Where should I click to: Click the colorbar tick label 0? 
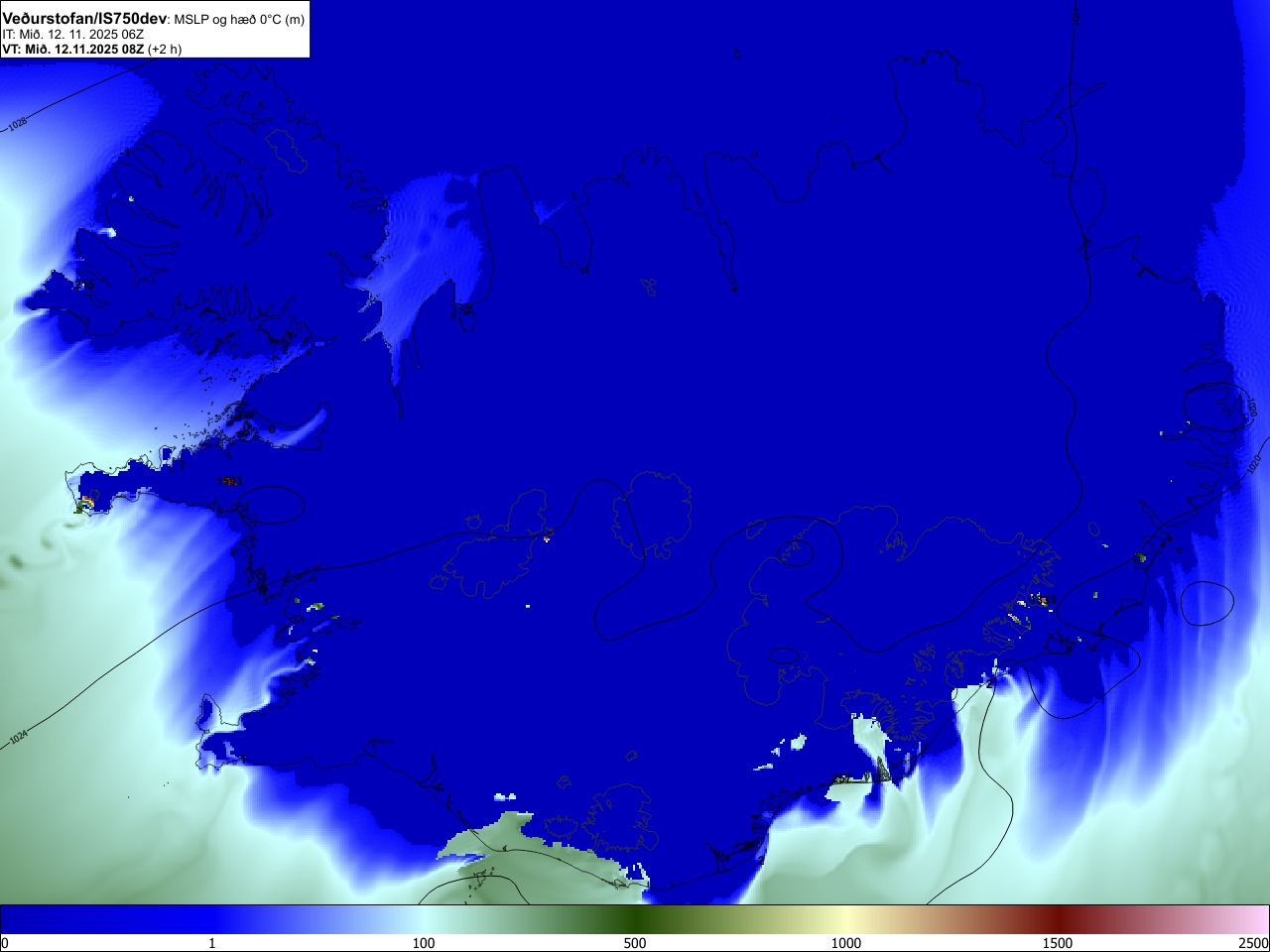[5, 943]
